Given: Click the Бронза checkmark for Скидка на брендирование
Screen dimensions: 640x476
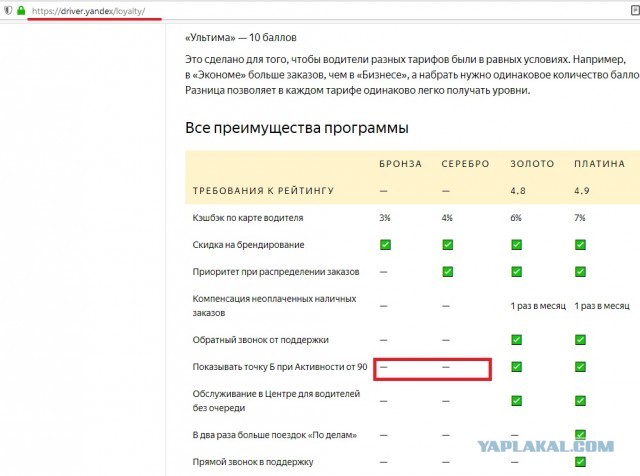Looking at the screenshot, I should [385, 245].
